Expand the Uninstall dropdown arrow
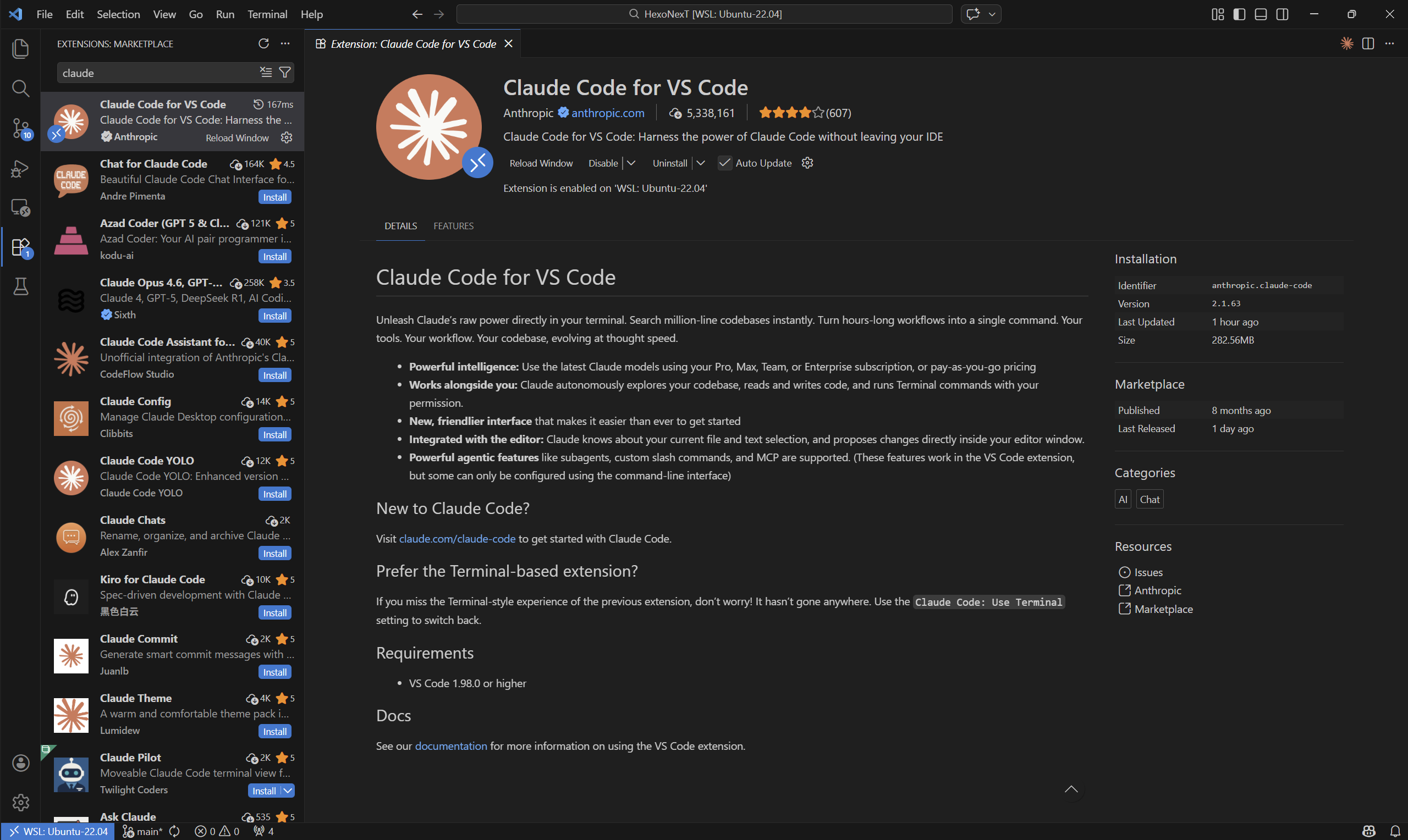The width and height of the screenshot is (1408, 840). click(700, 163)
